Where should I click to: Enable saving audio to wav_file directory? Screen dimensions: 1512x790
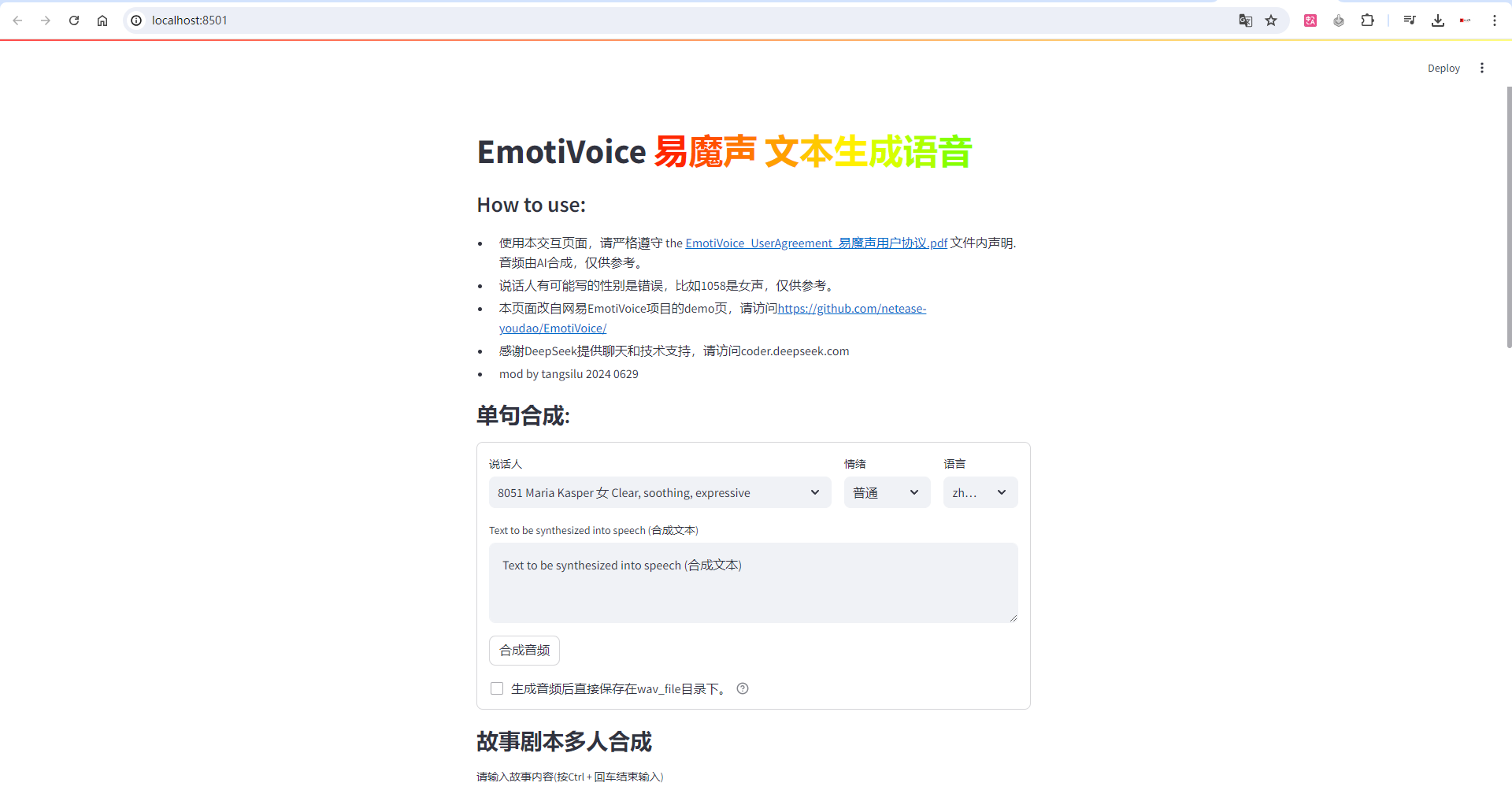pyautogui.click(x=497, y=688)
